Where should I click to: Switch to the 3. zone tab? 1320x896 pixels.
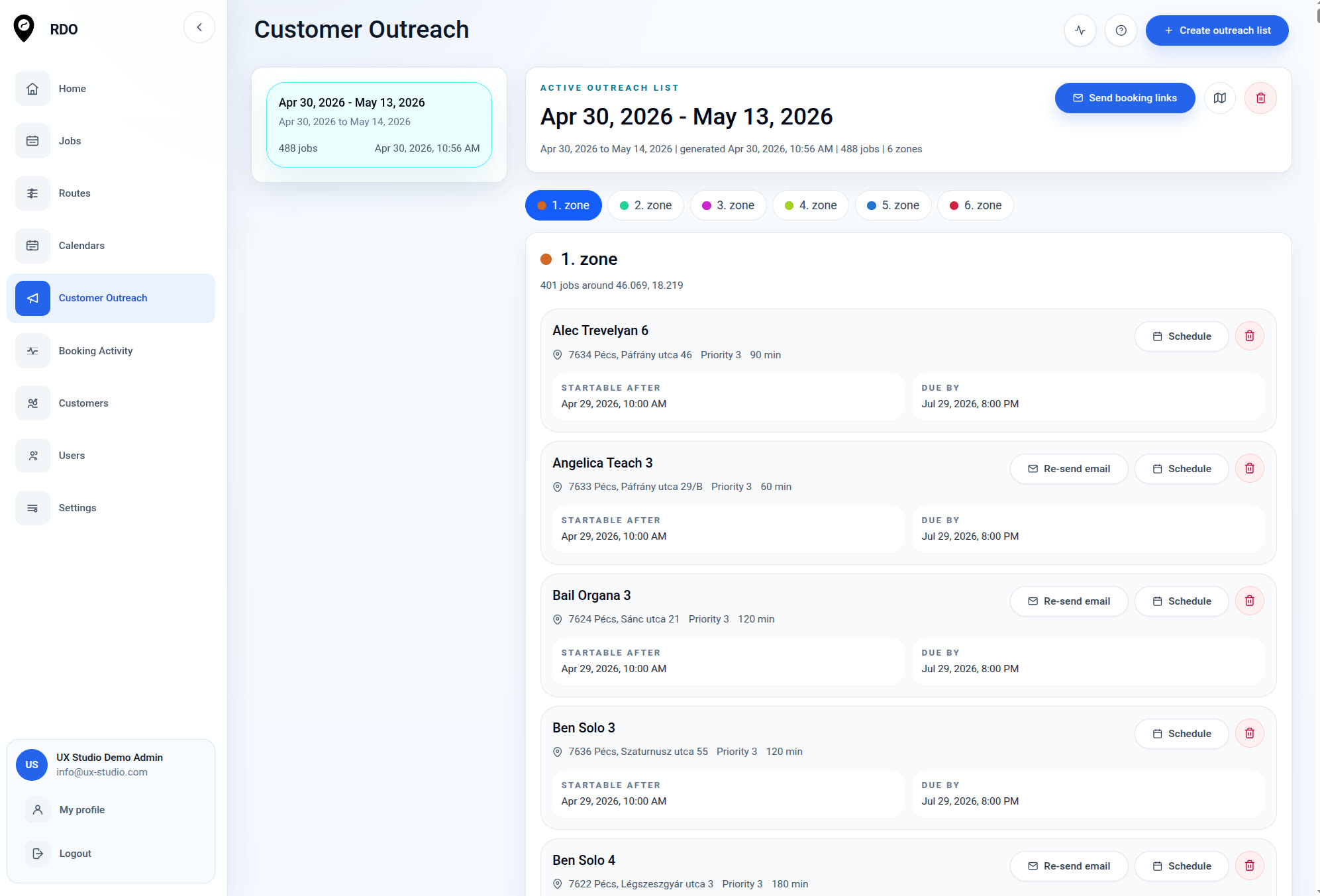point(728,205)
